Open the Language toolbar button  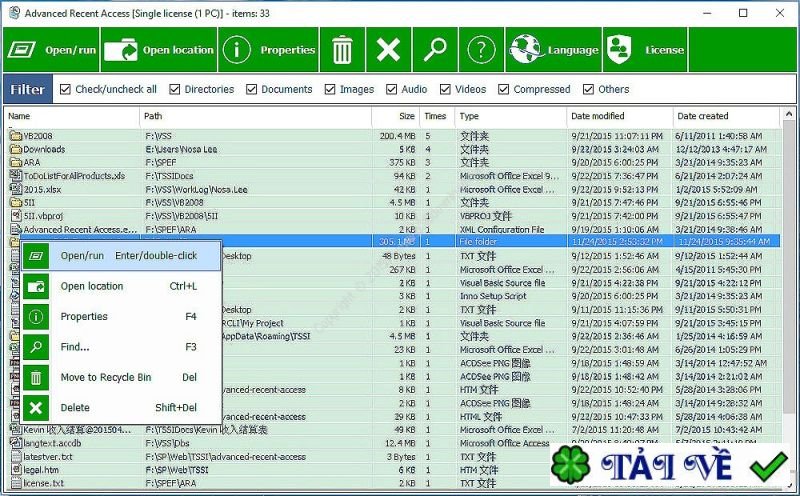point(554,50)
